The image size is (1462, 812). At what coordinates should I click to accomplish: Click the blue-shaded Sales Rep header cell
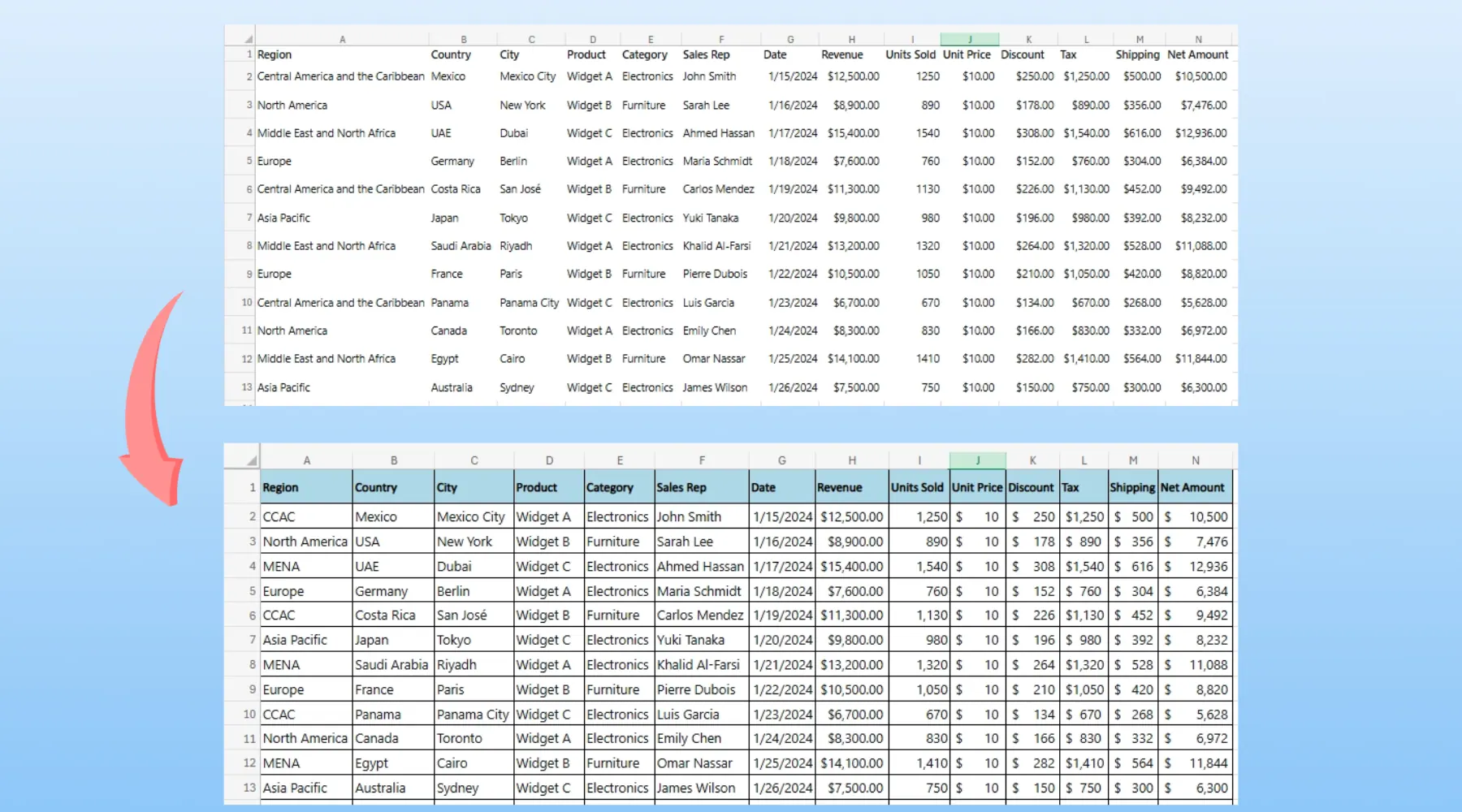point(701,487)
